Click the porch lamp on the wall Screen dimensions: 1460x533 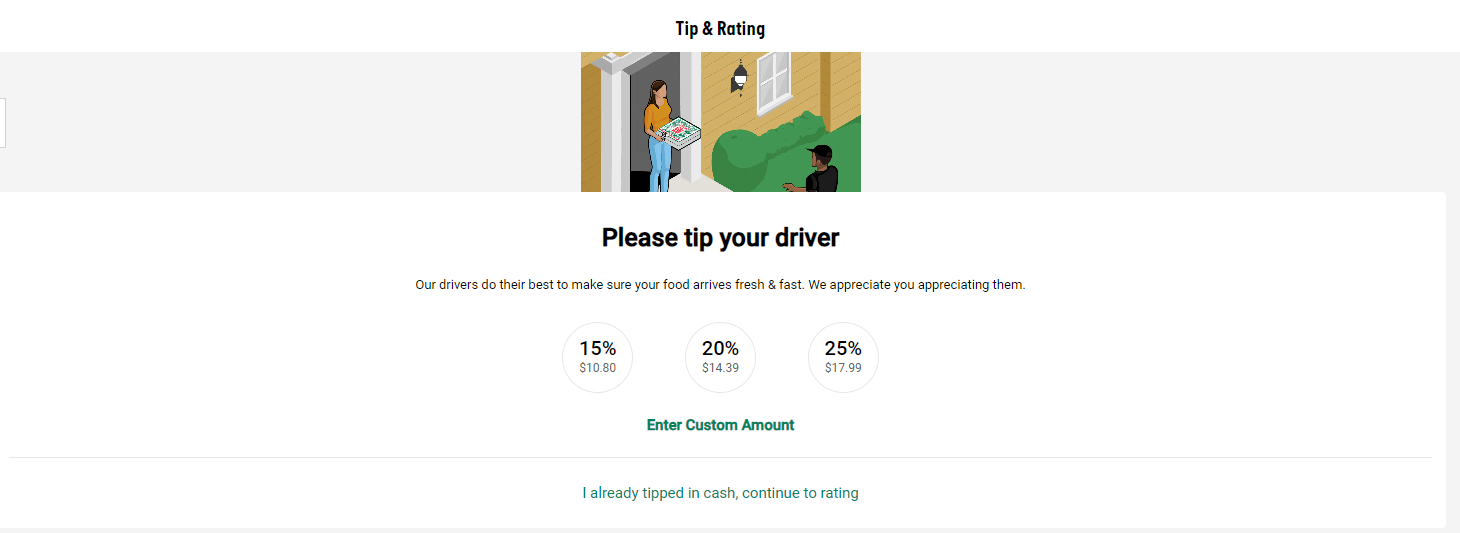[x=740, y=78]
